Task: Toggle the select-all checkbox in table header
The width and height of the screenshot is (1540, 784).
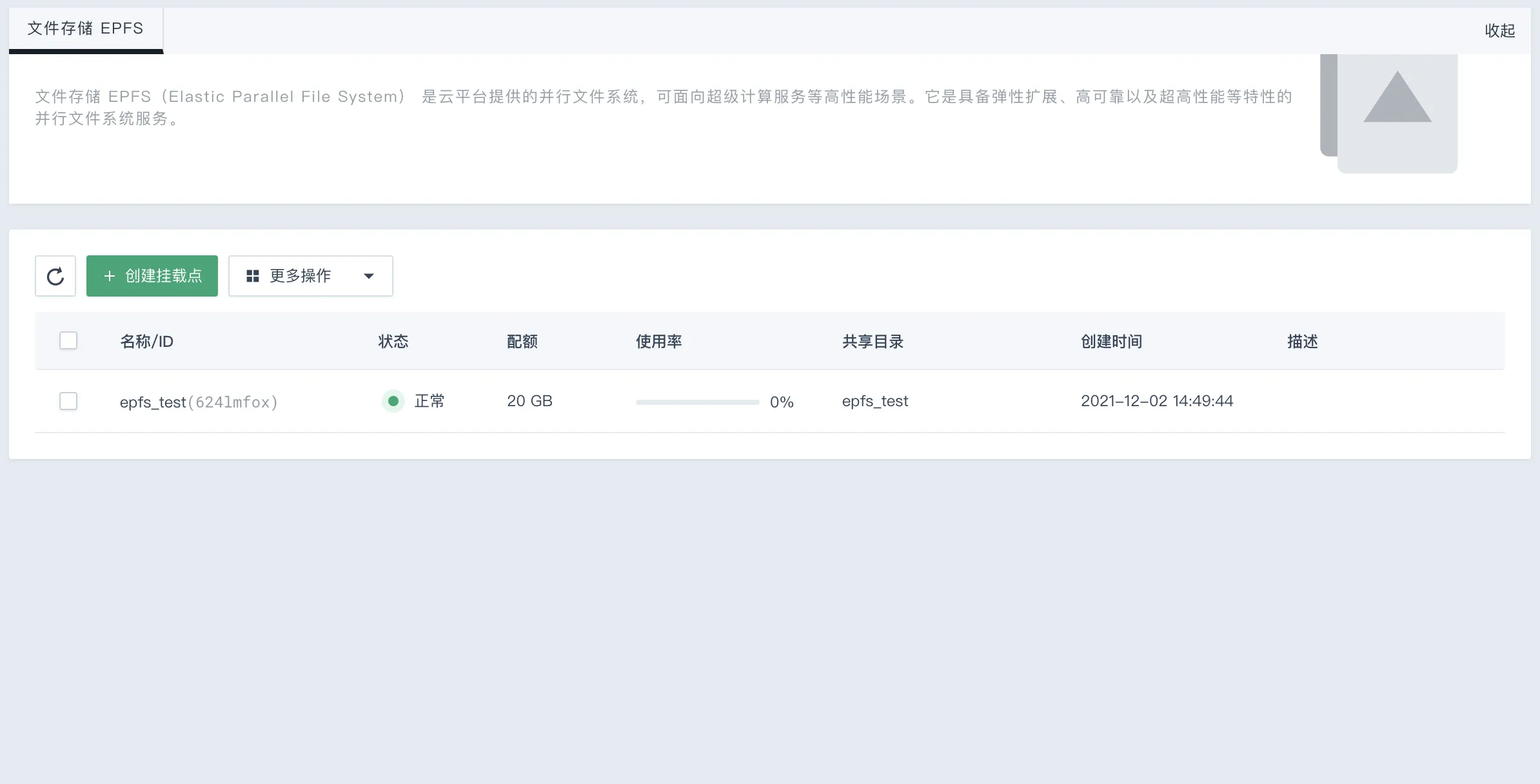Action: coord(68,340)
